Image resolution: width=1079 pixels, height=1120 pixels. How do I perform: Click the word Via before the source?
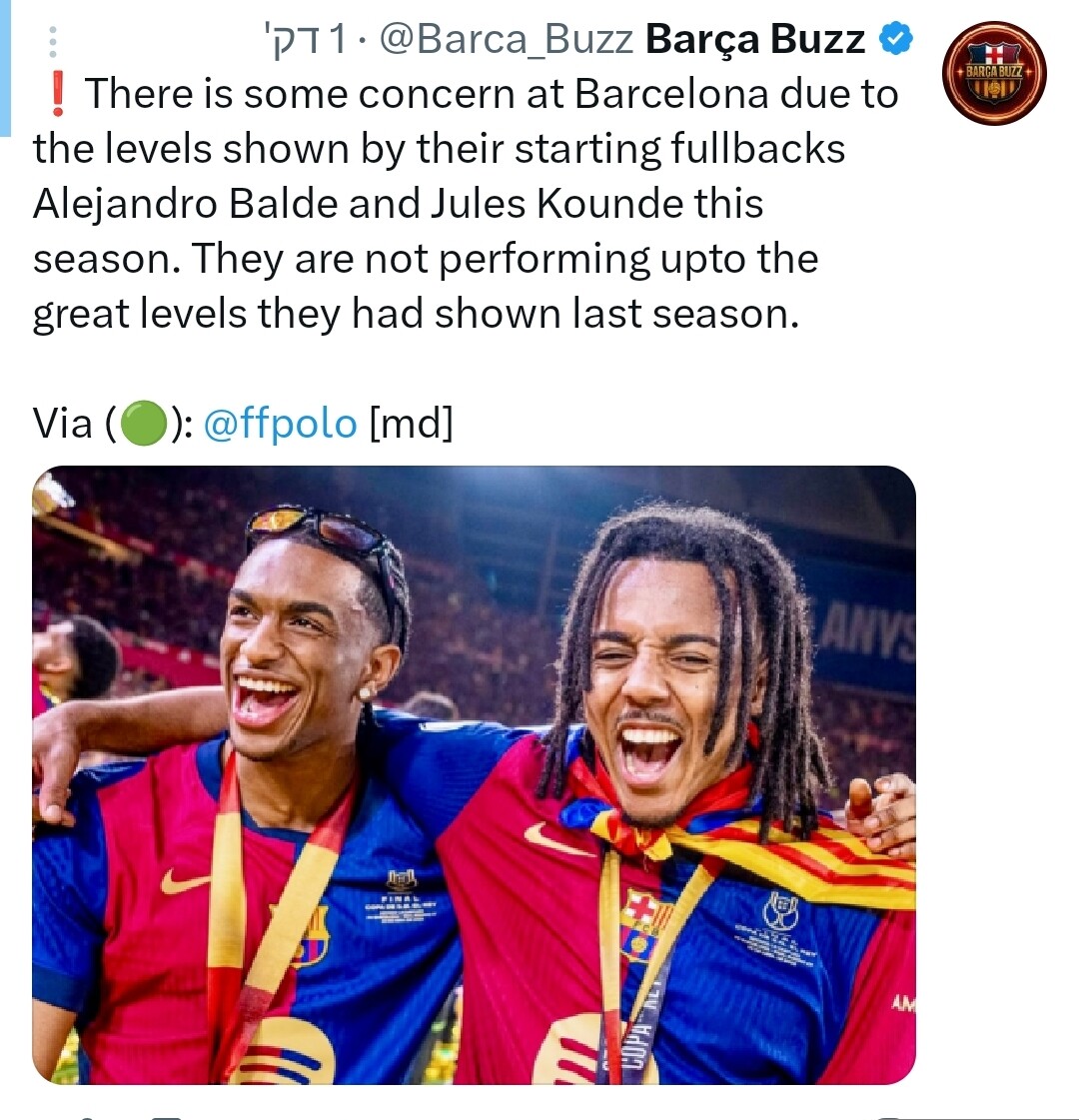(63, 423)
